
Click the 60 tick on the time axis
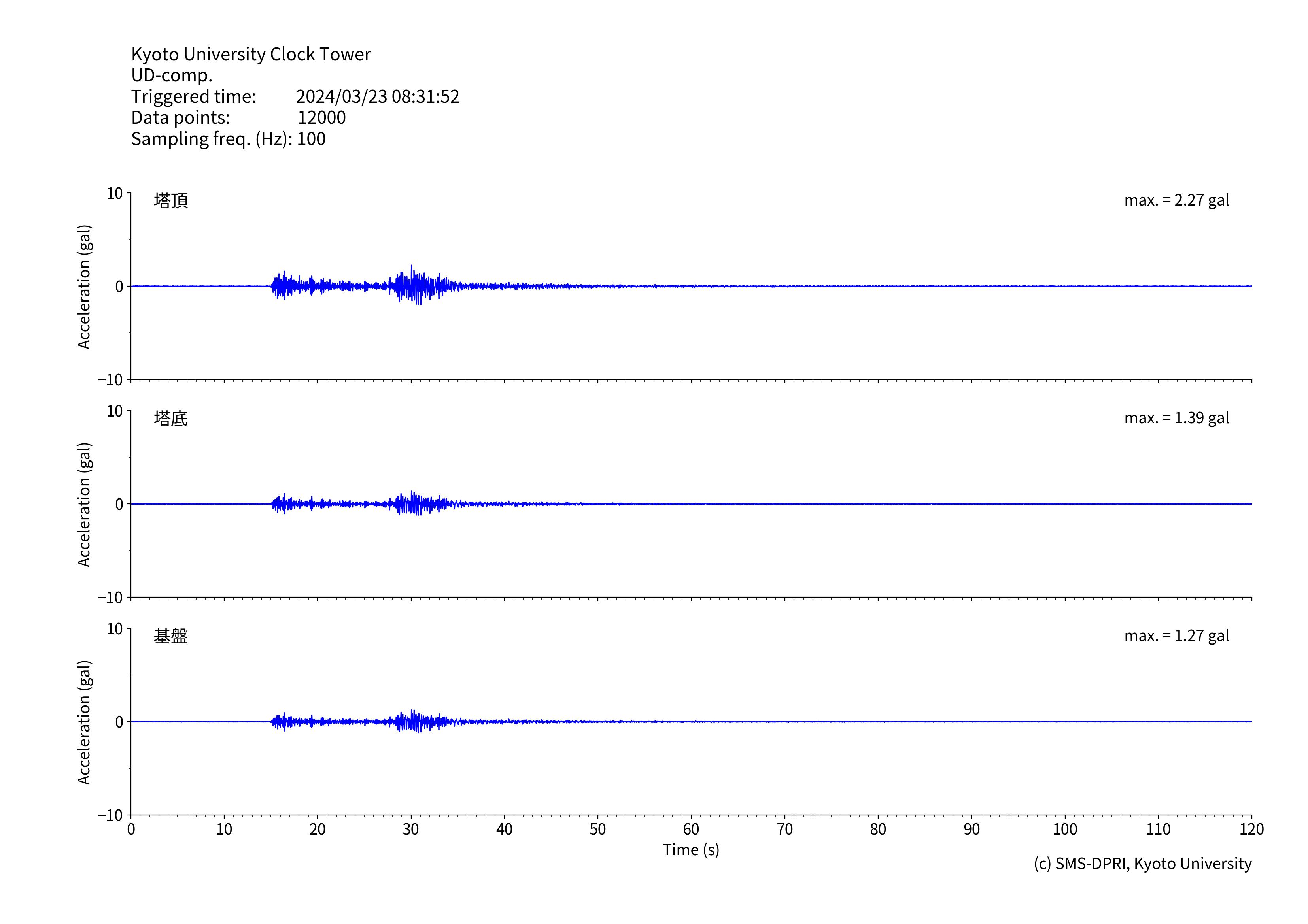coord(690,830)
